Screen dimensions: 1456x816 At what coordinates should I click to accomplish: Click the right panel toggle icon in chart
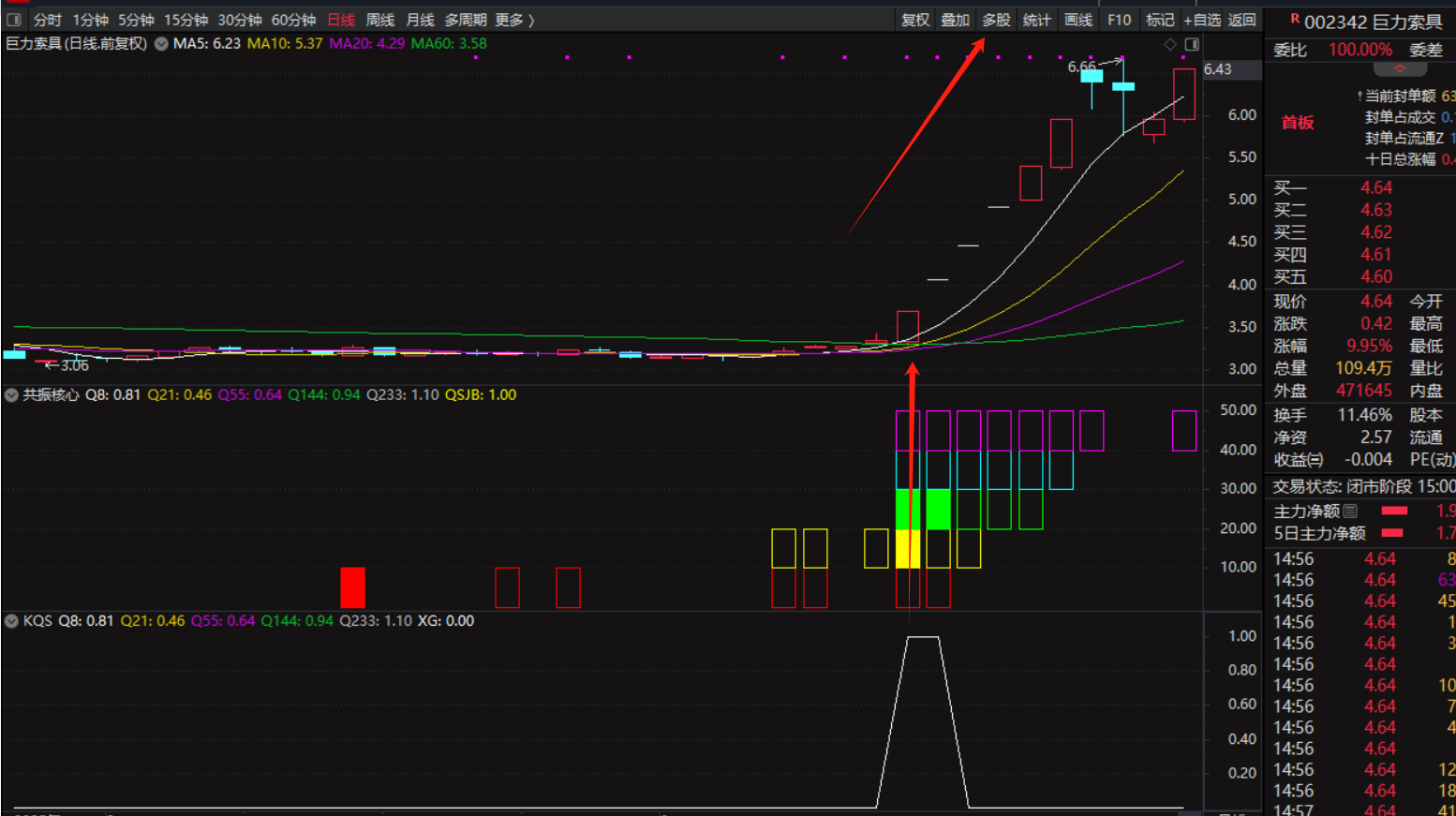point(1192,44)
